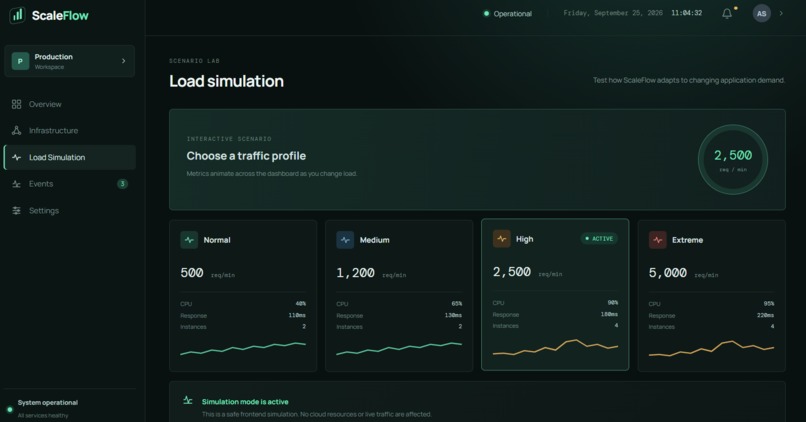This screenshot has width=806, height=422.
Task: Click the Response 220ms row on Extreme card
Action: [x=711, y=315]
